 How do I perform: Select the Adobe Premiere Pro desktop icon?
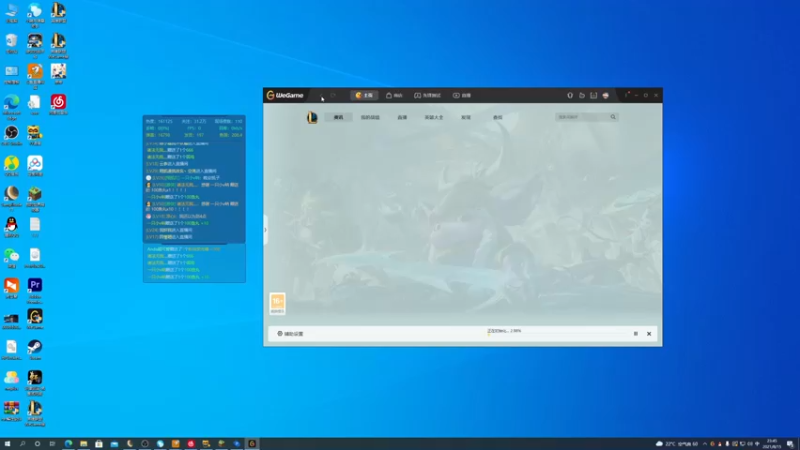(35, 291)
